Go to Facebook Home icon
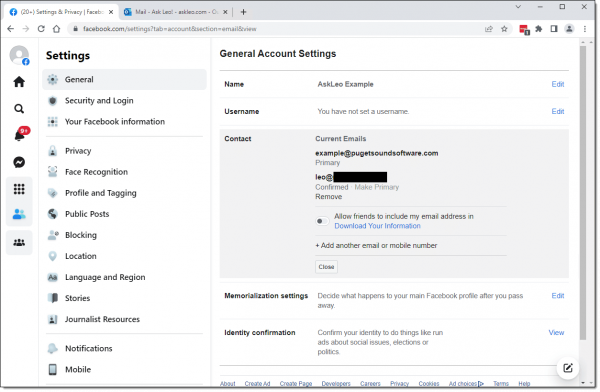600x392 pixels. pos(19,82)
